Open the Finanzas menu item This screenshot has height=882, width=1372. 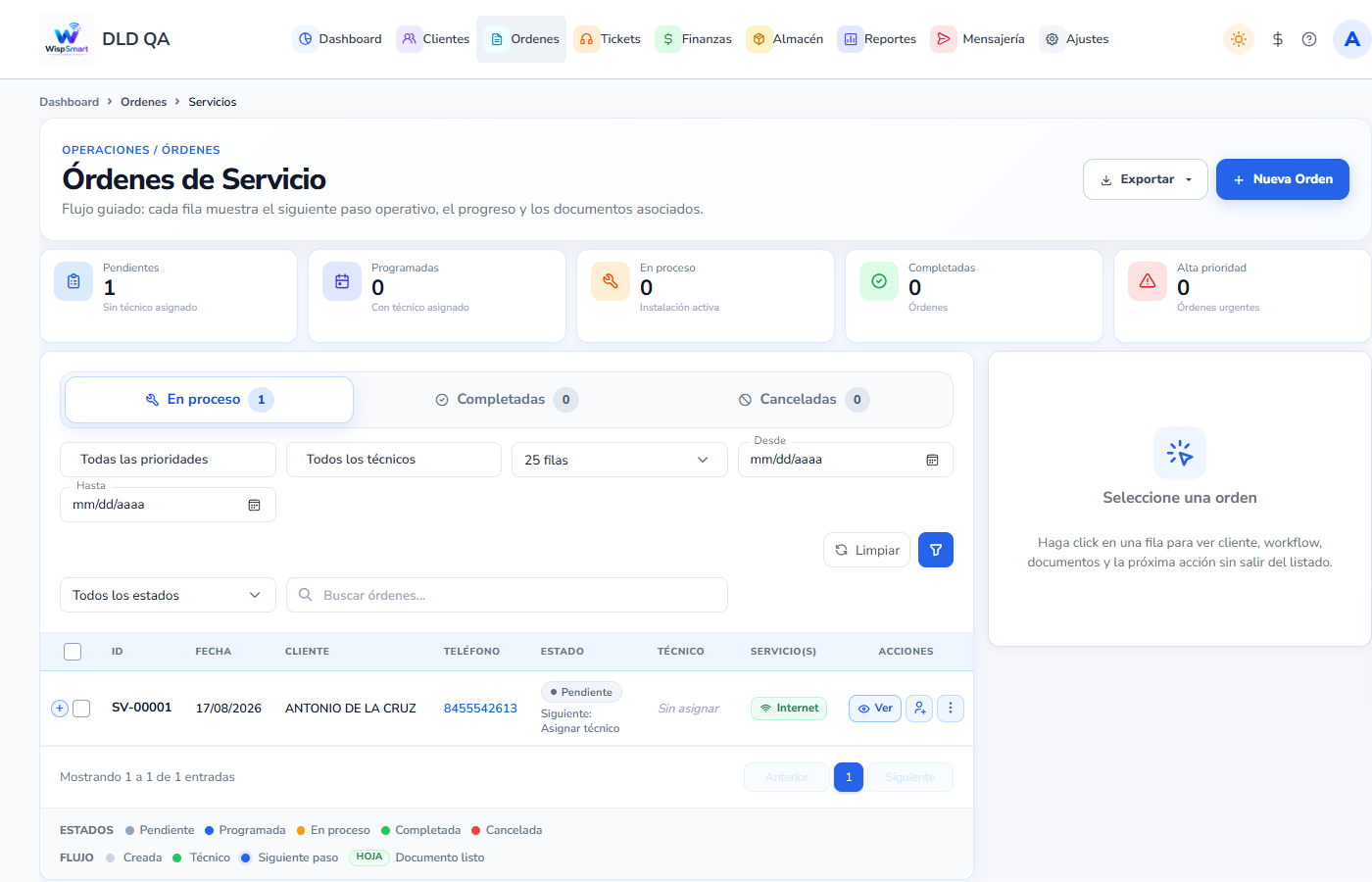[695, 39]
